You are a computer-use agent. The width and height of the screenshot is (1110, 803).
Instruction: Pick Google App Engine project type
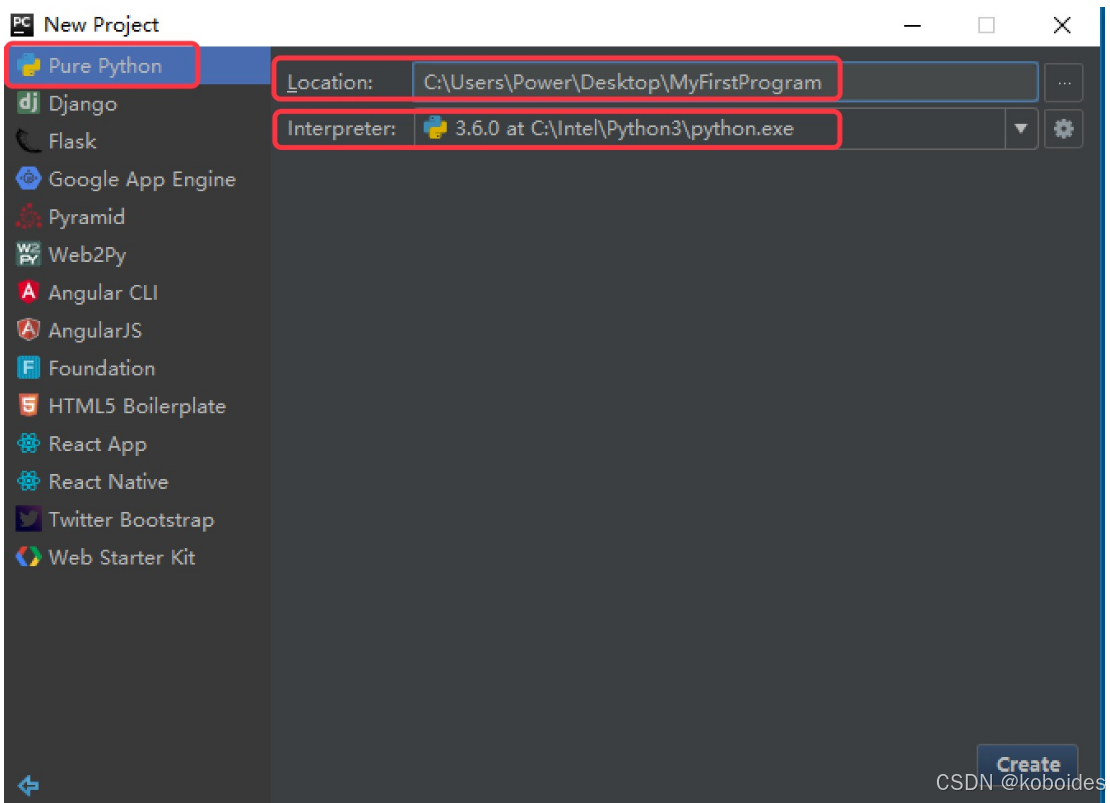[x=138, y=179]
